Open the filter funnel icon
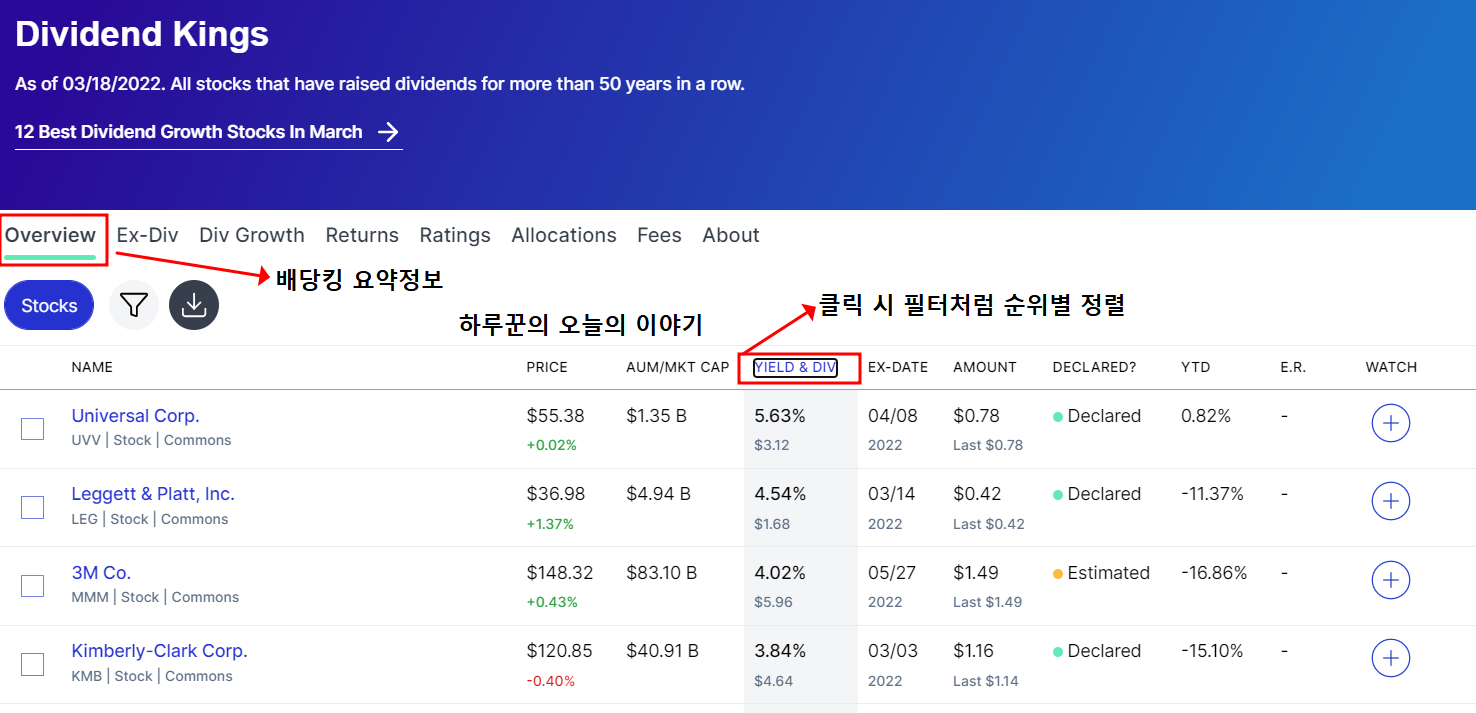The height and width of the screenshot is (713, 1476). (134, 305)
